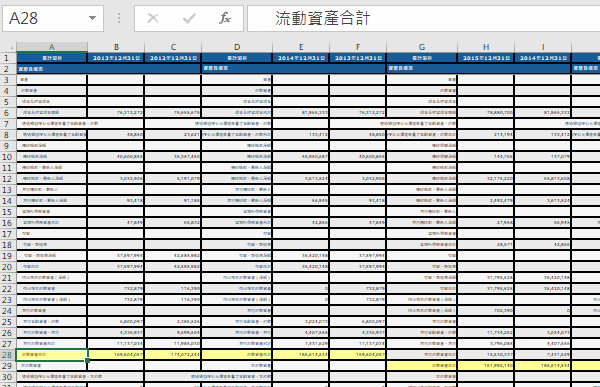Click the formula bar text 流動資產合計
The image size is (600, 387).
(x=323, y=18)
